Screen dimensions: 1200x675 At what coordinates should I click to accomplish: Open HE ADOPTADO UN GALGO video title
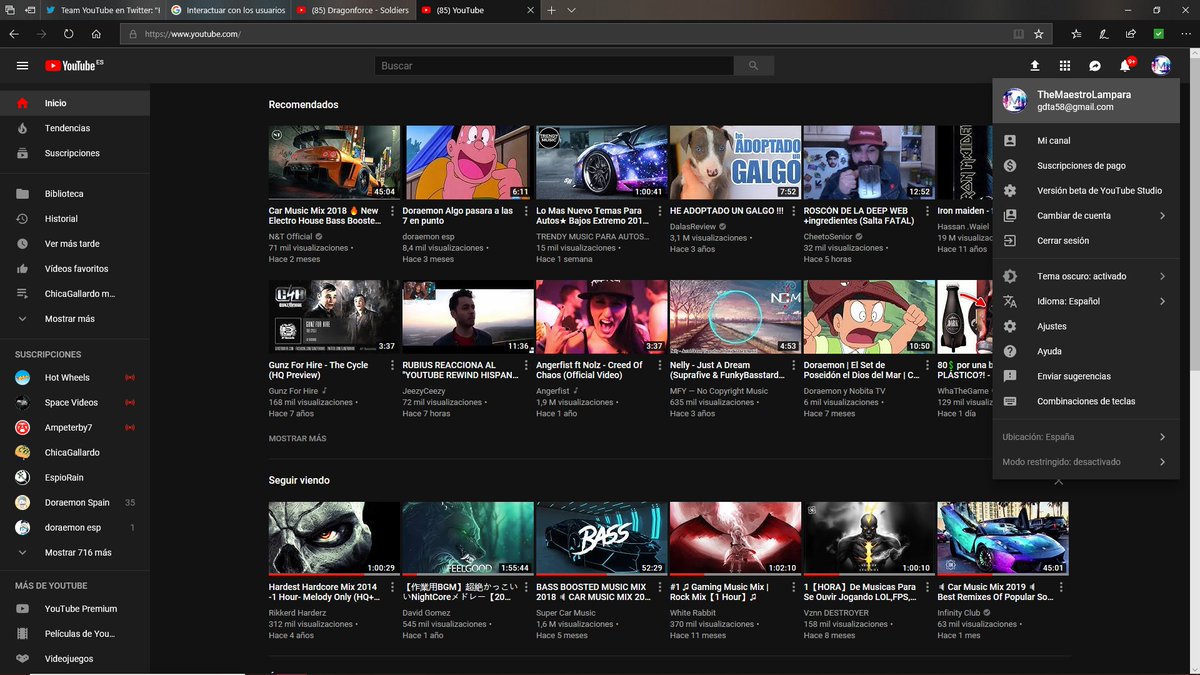point(728,211)
